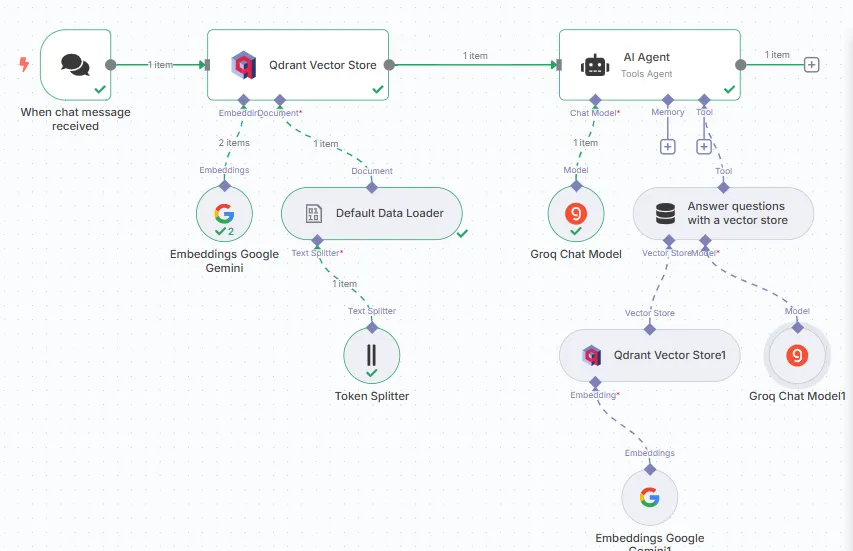This screenshot has width=853, height=551.
Task: Select the Groq Chat Model1 node
Action: (797, 355)
